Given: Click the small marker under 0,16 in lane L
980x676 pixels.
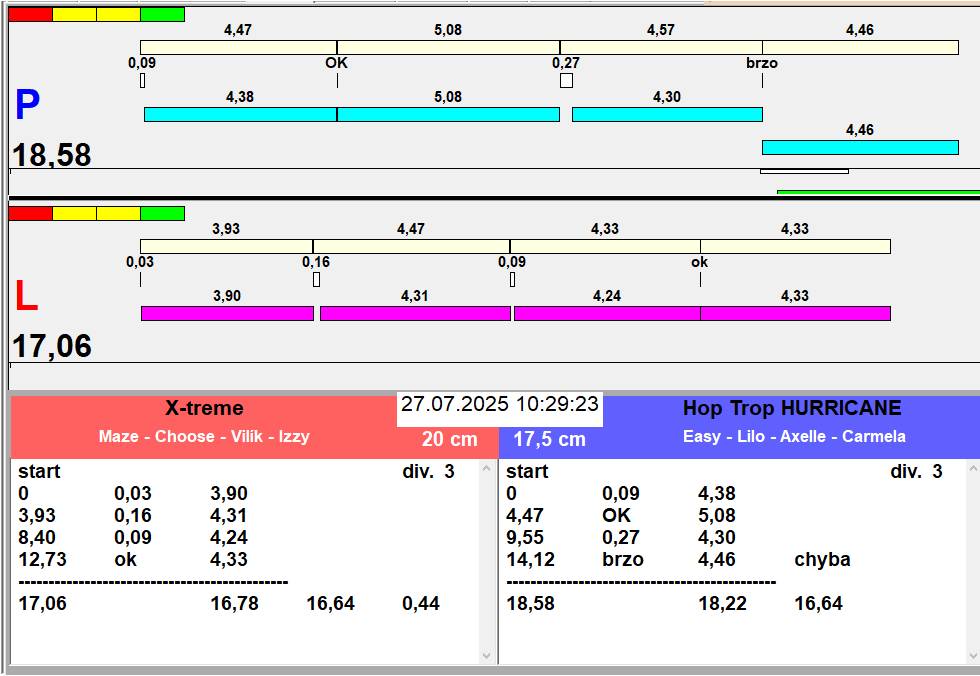Looking at the screenshot, I should click(x=316, y=280).
